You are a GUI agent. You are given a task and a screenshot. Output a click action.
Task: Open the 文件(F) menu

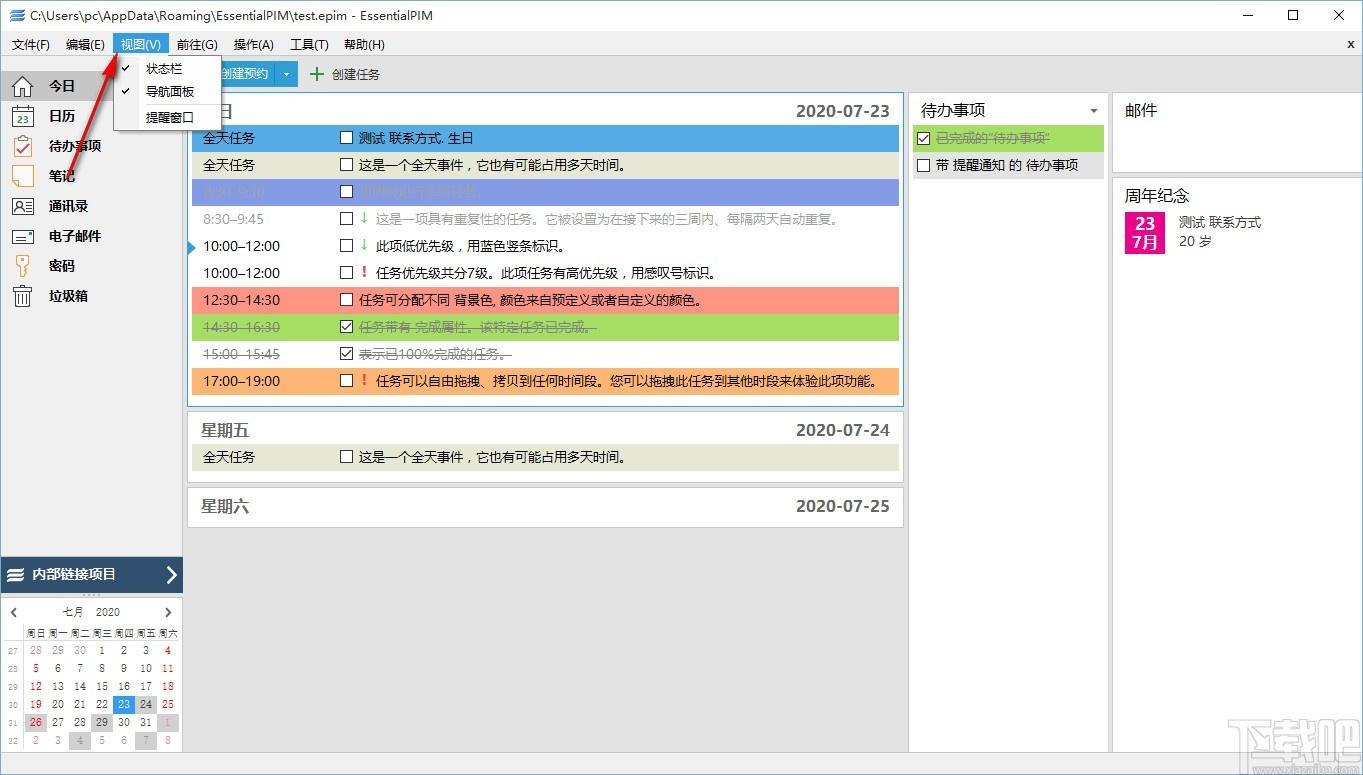[31, 44]
